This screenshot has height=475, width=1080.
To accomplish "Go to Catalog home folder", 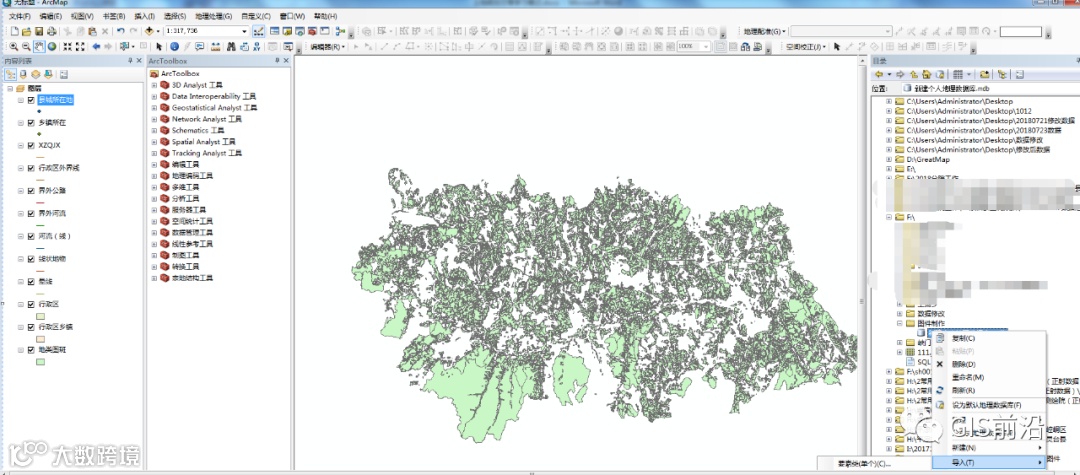I will pos(926,74).
